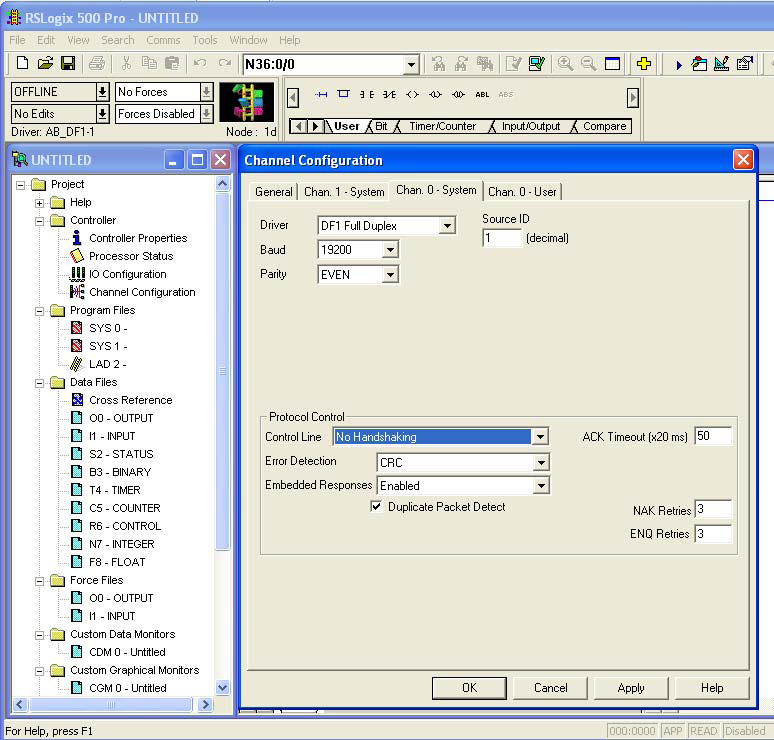Open the N7 - INTEGER data file
This screenshot has height=740, width=774.
pyautogui.click(x=121, y=544)
